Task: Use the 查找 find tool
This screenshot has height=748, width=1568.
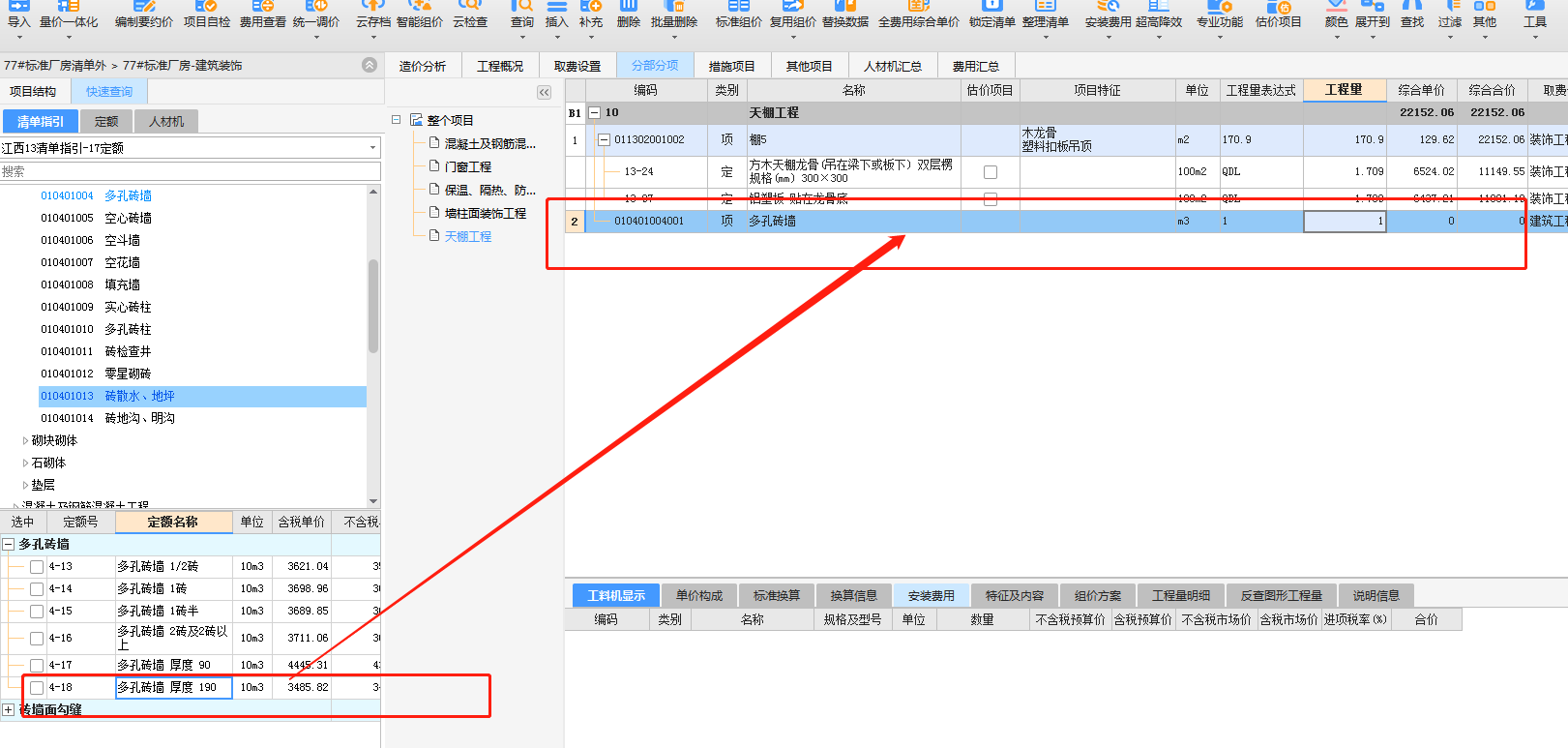Action: click(1412, 15)
